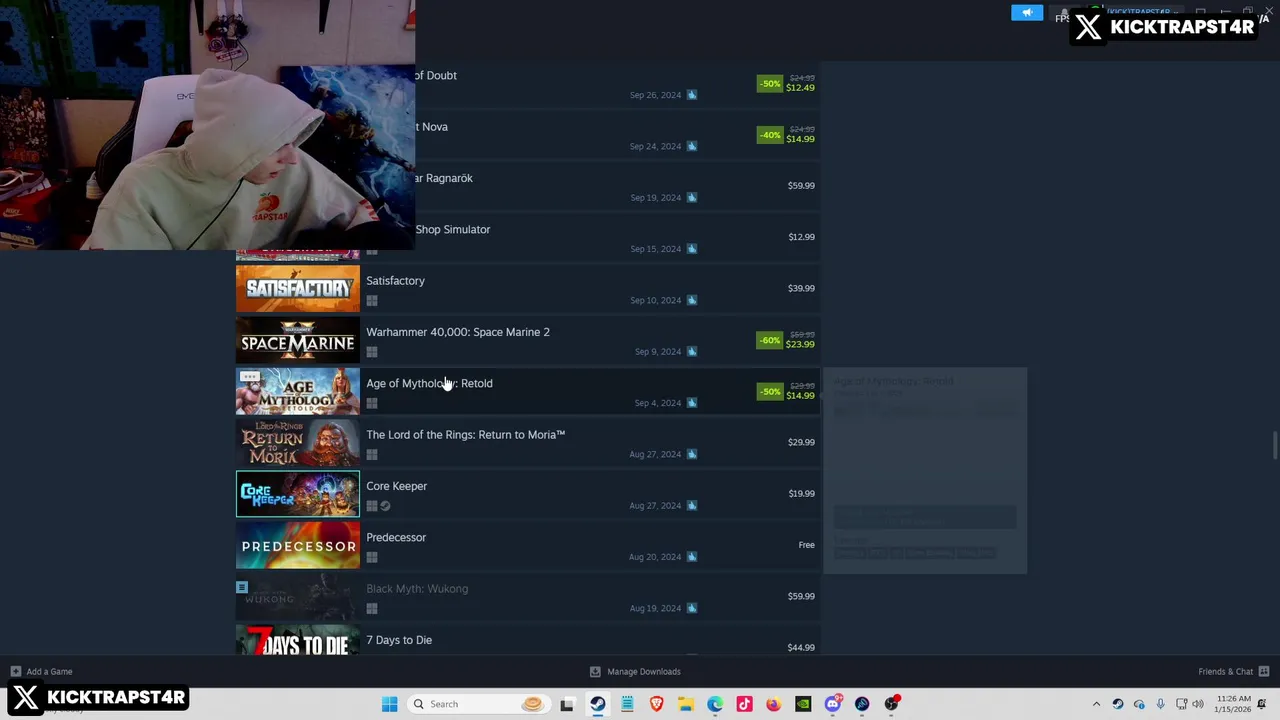Click the Steam page vertical scrollbar thumb
This screenshot has width=1280, height=720.
point(1275,446)
